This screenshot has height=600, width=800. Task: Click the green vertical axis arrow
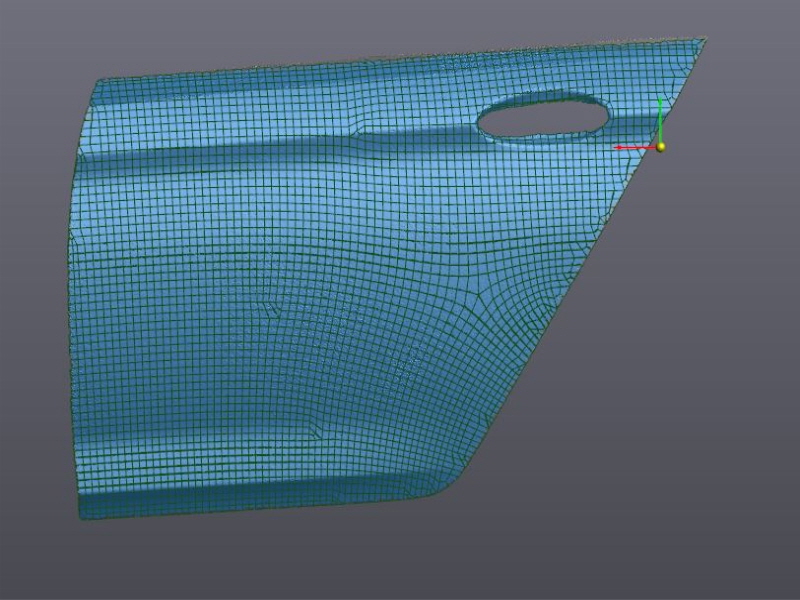click(660, 119)
